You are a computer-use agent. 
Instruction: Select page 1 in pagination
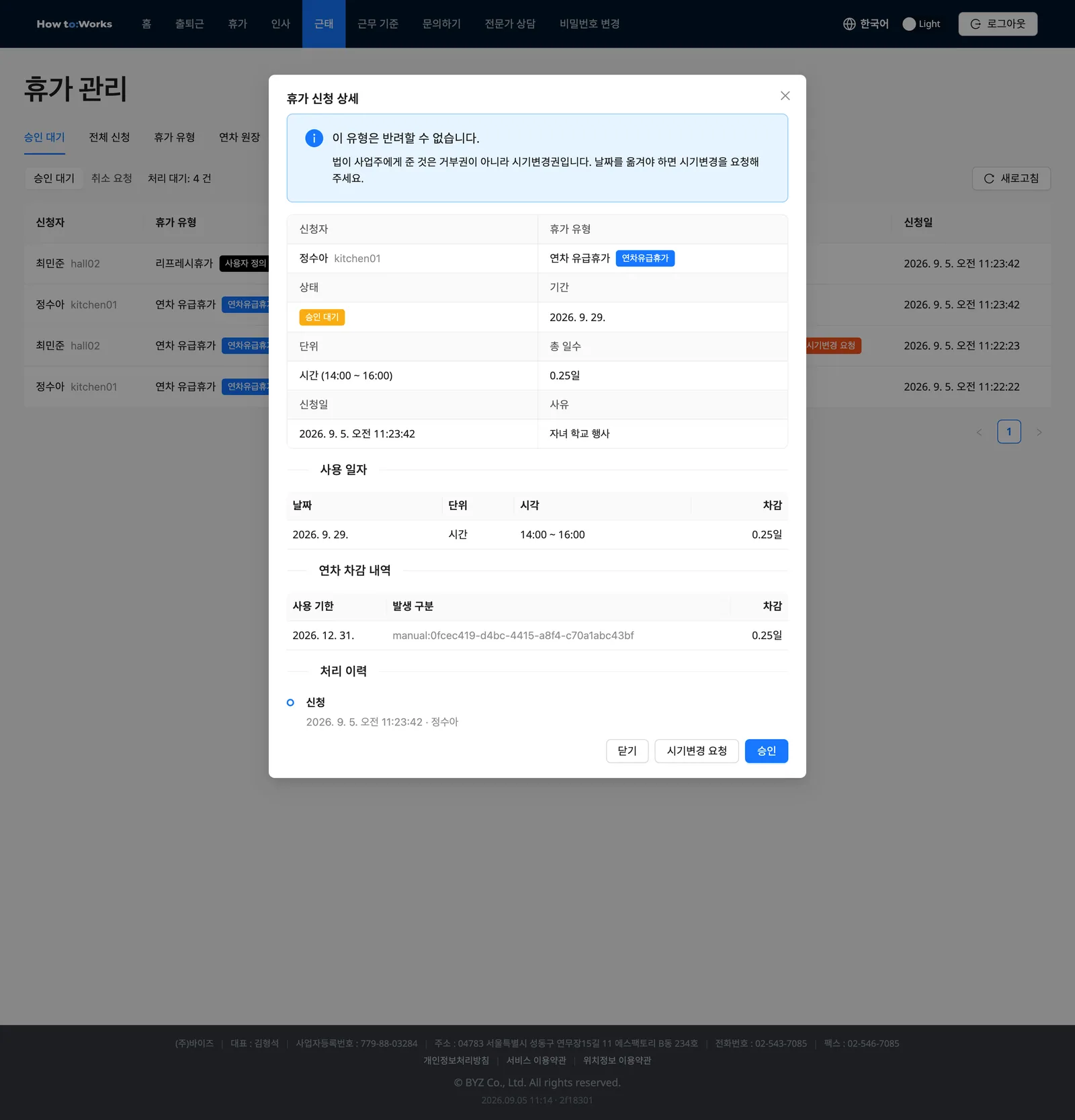coord(1008,432)
